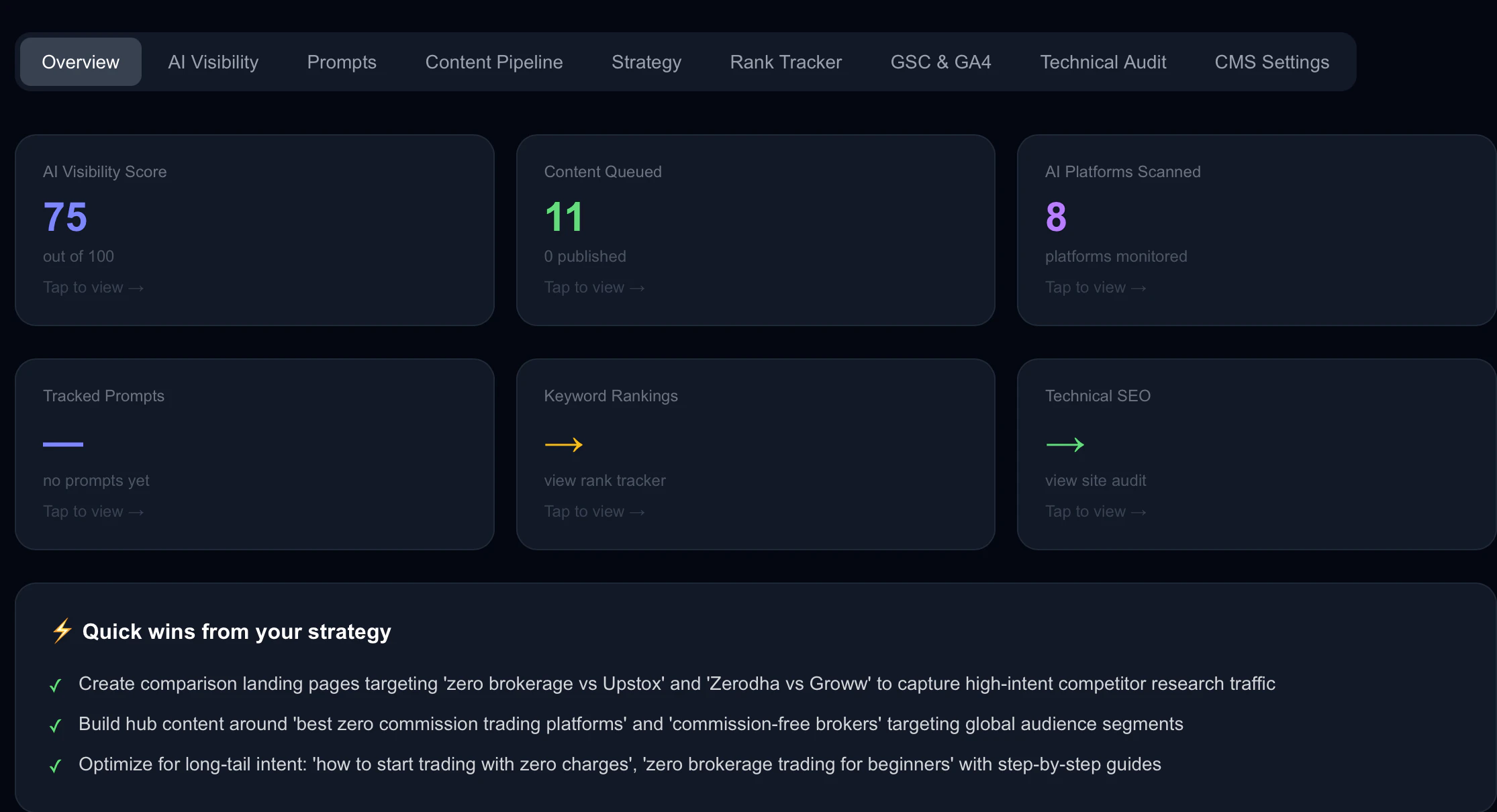Viewport: 1497px width, 812px height.
Task: Open the AI Visibility tab
Action: click(x=213, y=62)
